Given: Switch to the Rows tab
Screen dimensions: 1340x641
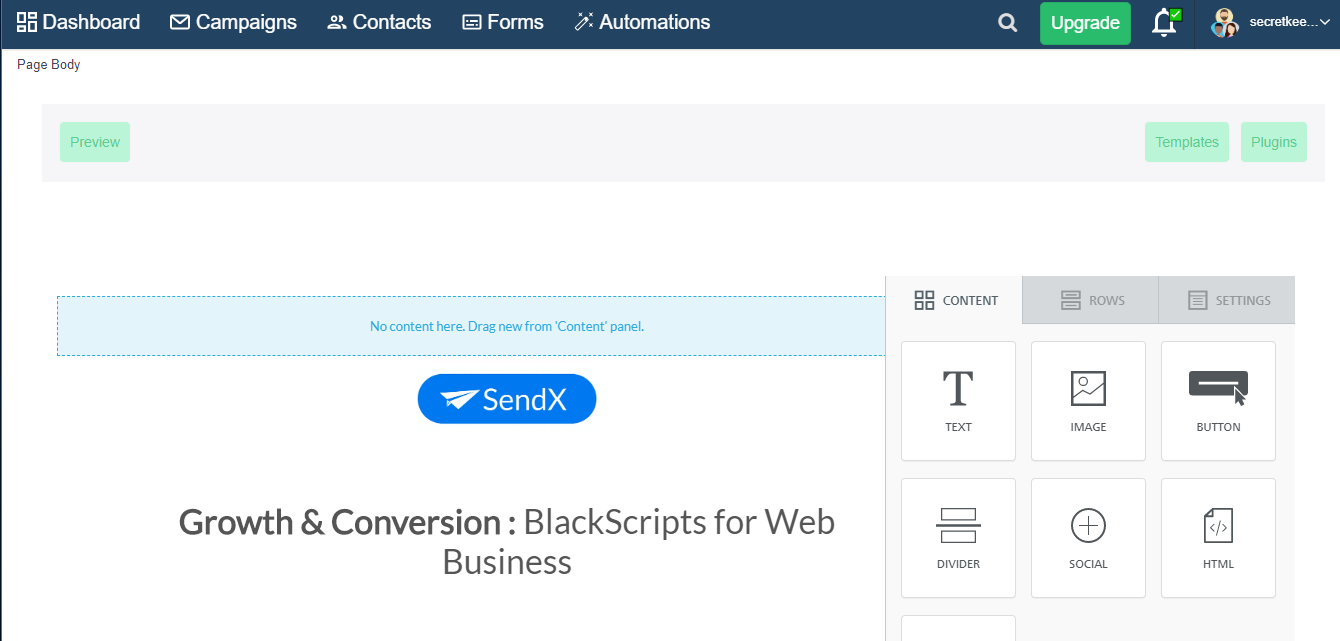Looking at the screenshot, I should point(1091,300).
